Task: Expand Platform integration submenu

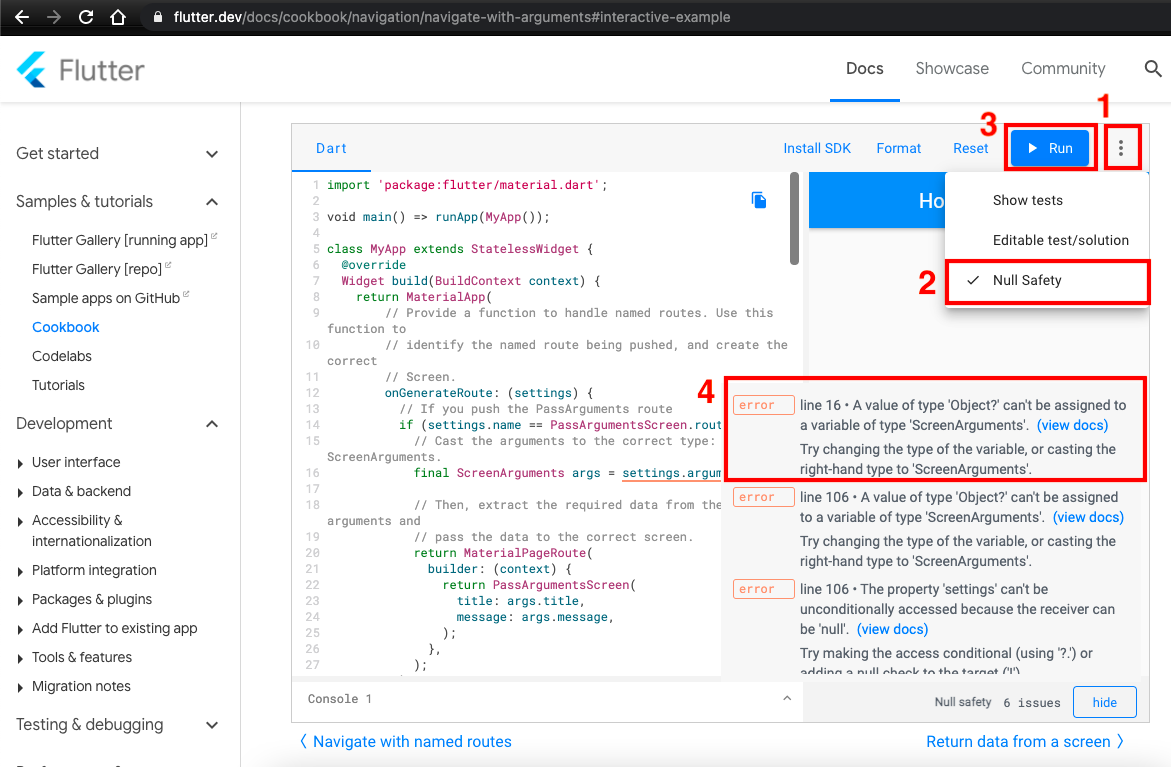Action: tap(19, 571)
